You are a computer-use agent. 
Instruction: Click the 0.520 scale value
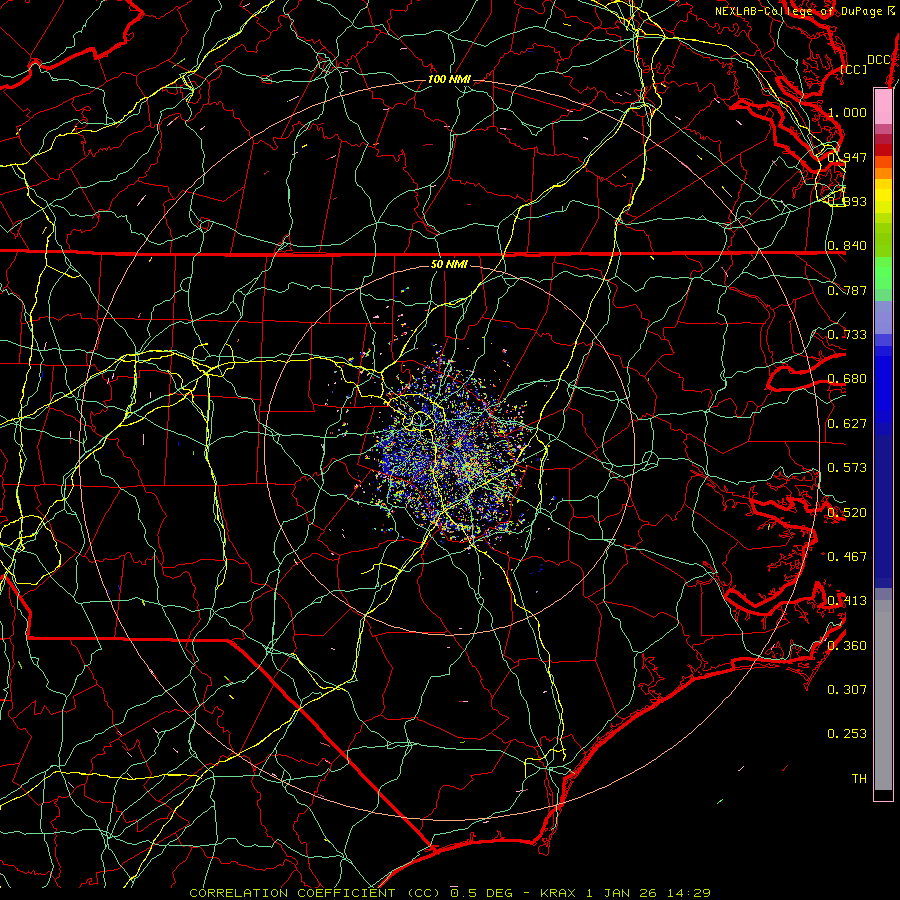pyautogui.click(x=847, y=513)
